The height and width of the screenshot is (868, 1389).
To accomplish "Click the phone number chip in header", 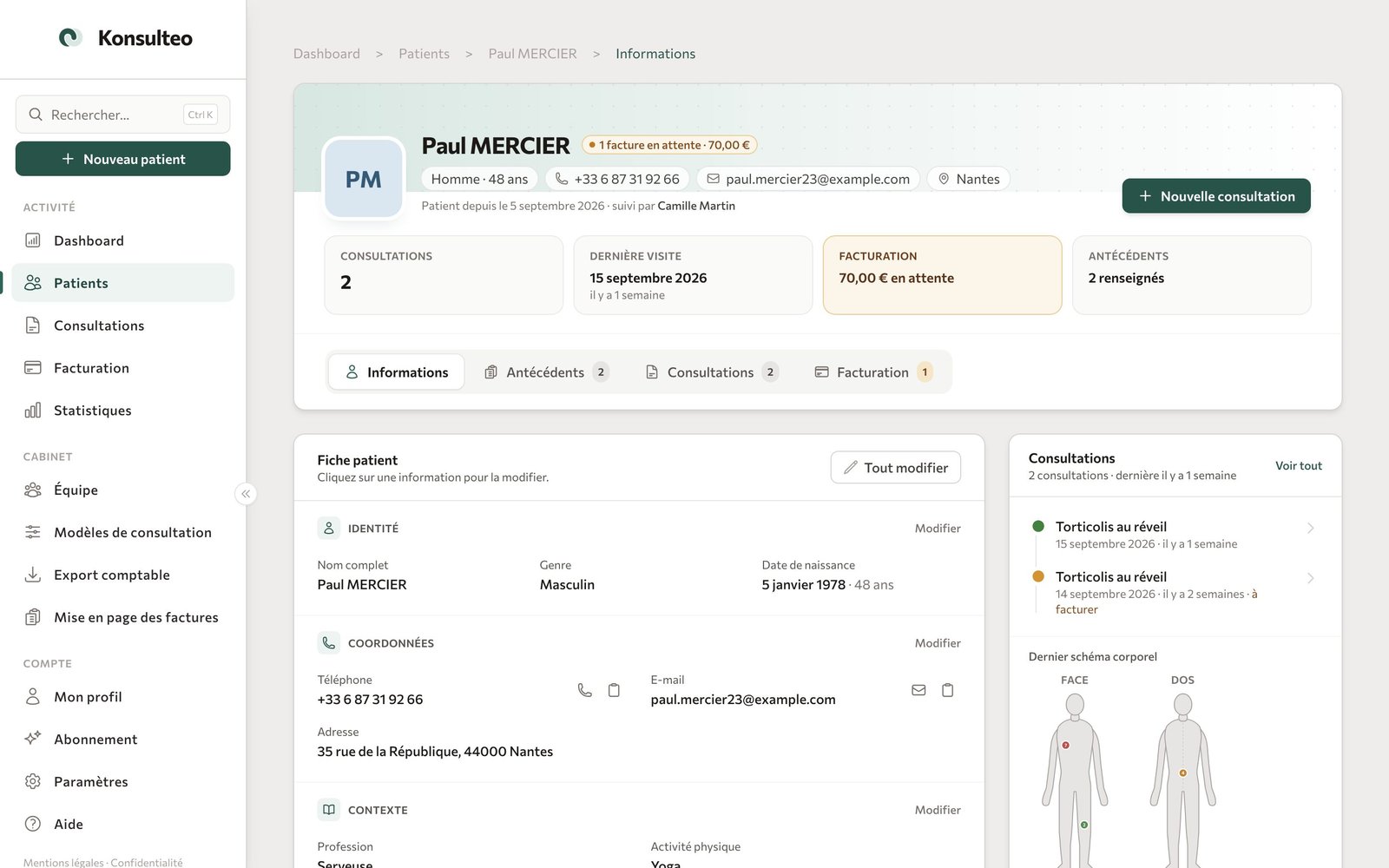I will tap(617, 179).
